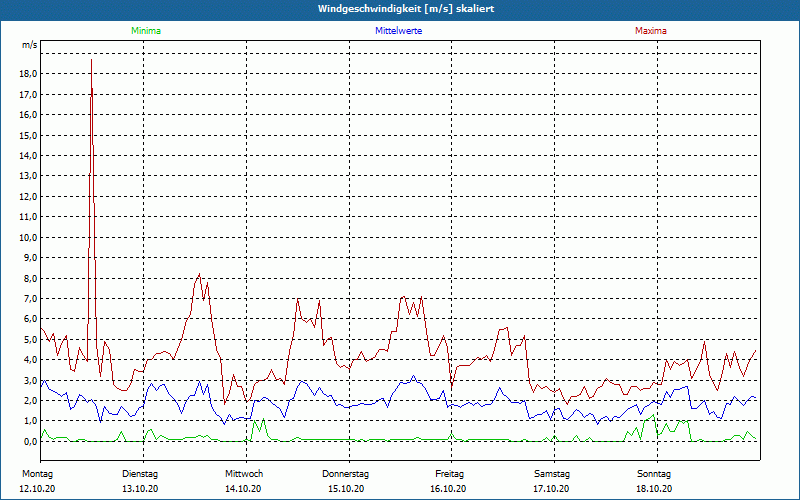Screen dimensions: 800x500
Task: Click the Montag day label
Action: (x=37, y=474)
